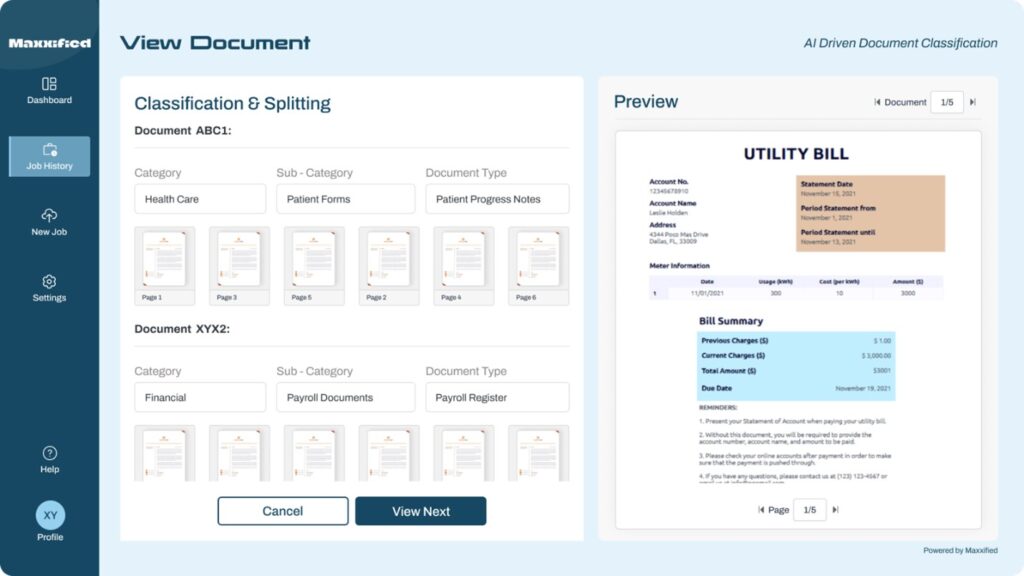Viewport: 1024px width, 576px height.
Task: Select the Page 1 thumbnail of Document ABC1
Action: (x=163, y=264)
